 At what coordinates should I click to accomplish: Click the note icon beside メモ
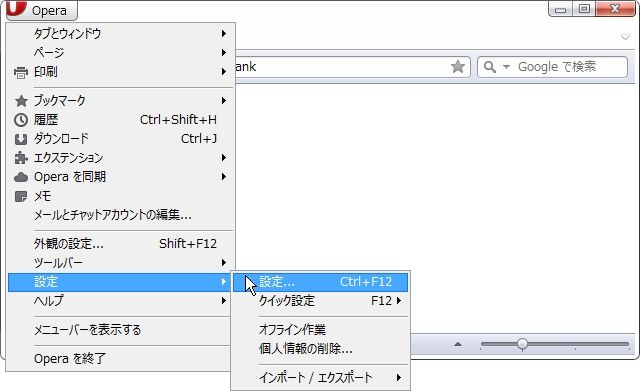coord(21,196)
